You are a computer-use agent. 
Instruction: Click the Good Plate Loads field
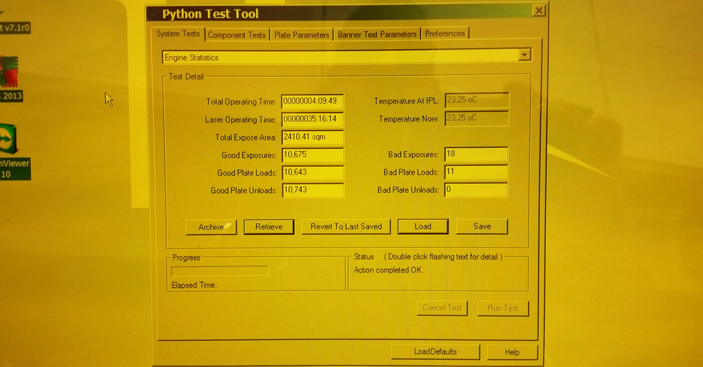point(313,173)
